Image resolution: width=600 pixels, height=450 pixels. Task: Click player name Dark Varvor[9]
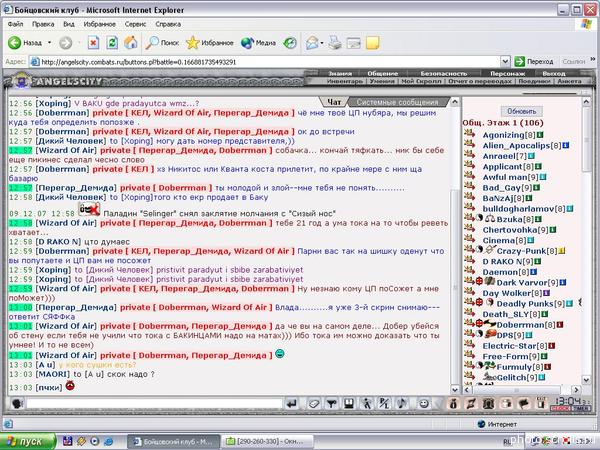(x=527, y=282)
